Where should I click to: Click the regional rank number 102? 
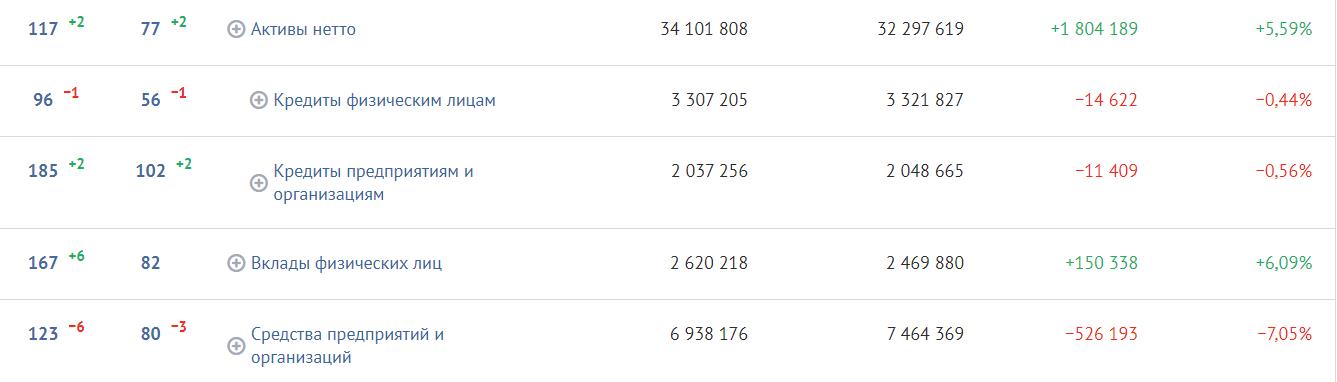click(x=151, y=171)
